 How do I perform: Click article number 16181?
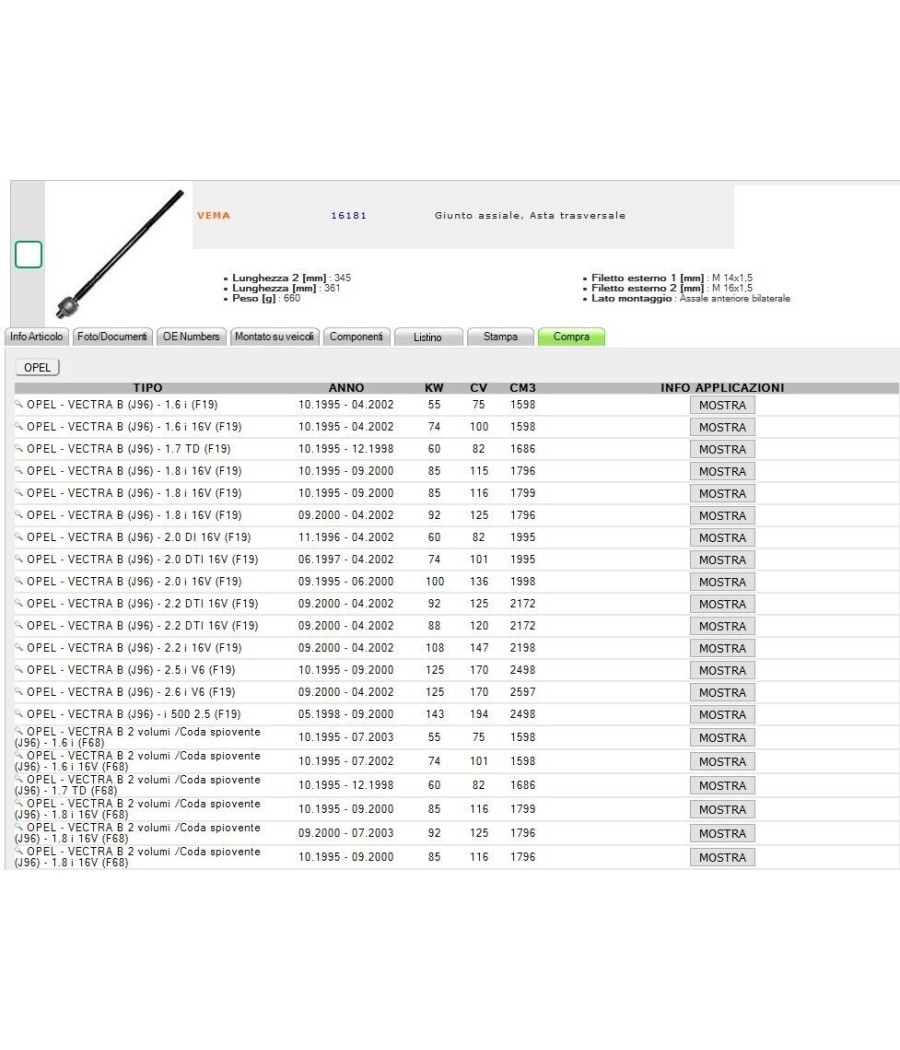point(349,215)
